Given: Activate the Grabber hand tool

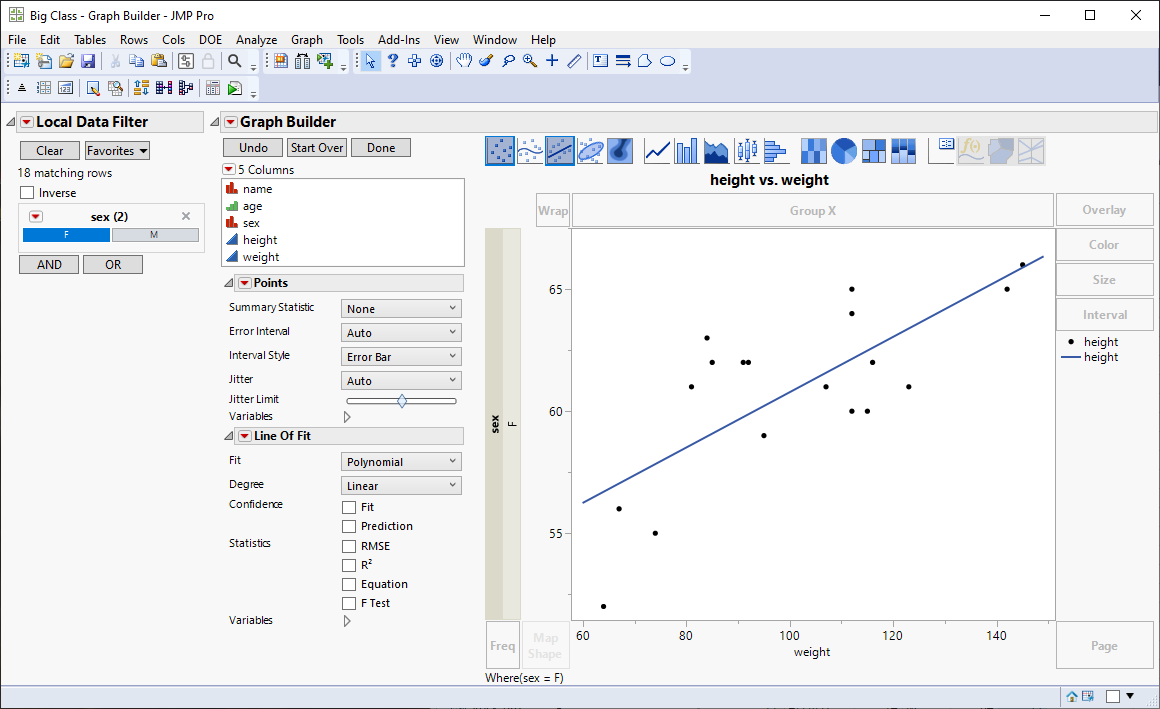Looking at the screenshot, I should tap(464, 61).
